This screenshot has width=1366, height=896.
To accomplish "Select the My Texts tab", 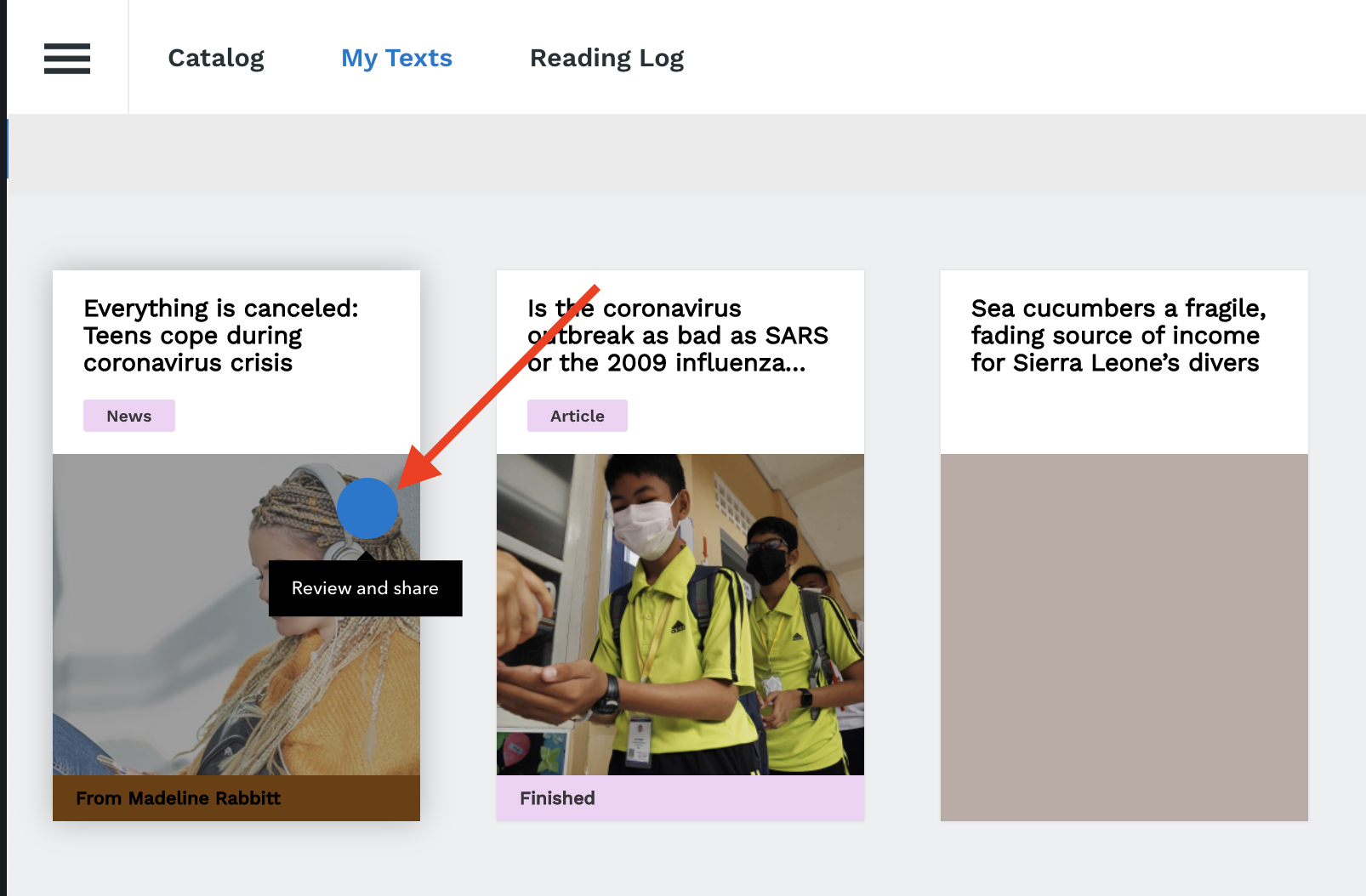I will (396, 58).
